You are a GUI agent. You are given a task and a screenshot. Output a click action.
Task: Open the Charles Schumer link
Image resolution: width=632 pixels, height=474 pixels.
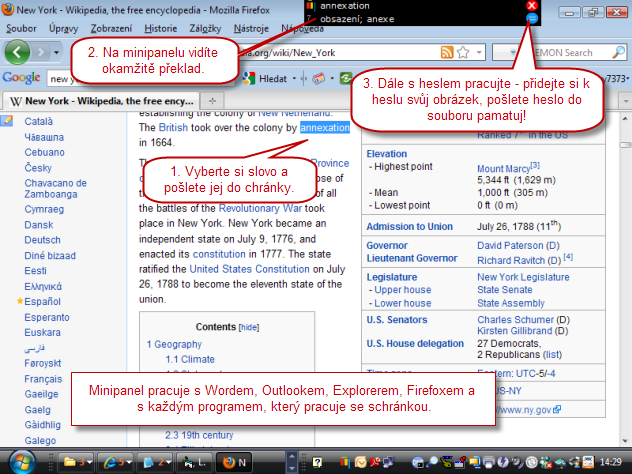[x=516, y=320]
